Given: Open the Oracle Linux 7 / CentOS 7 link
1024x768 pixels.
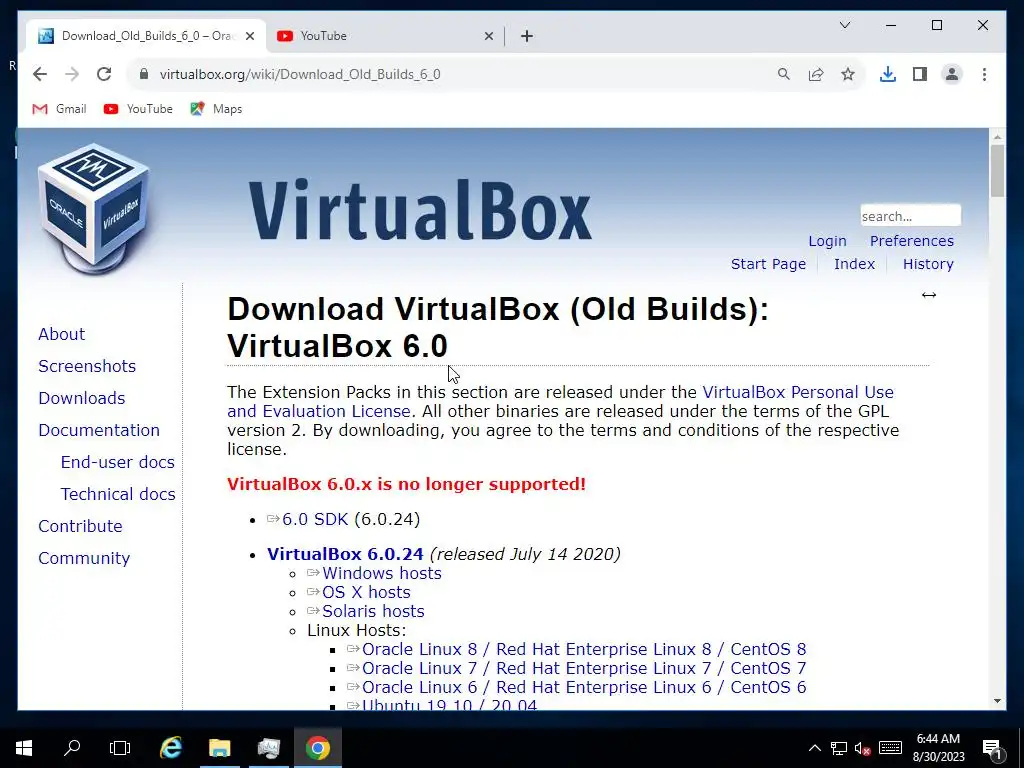Looking at the screenshot, I should click(584, 668).
